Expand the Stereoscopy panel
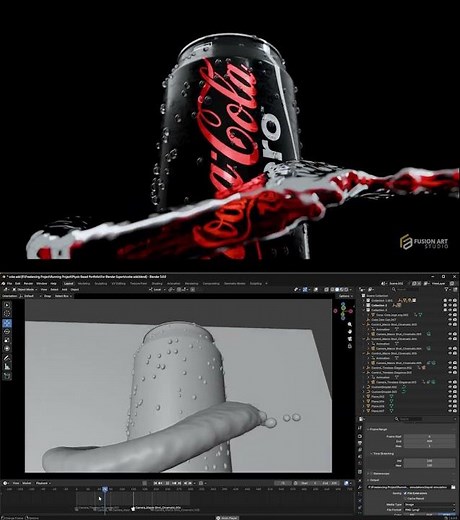This screenshot has width=460, height=520. click(x=379, y=473)
